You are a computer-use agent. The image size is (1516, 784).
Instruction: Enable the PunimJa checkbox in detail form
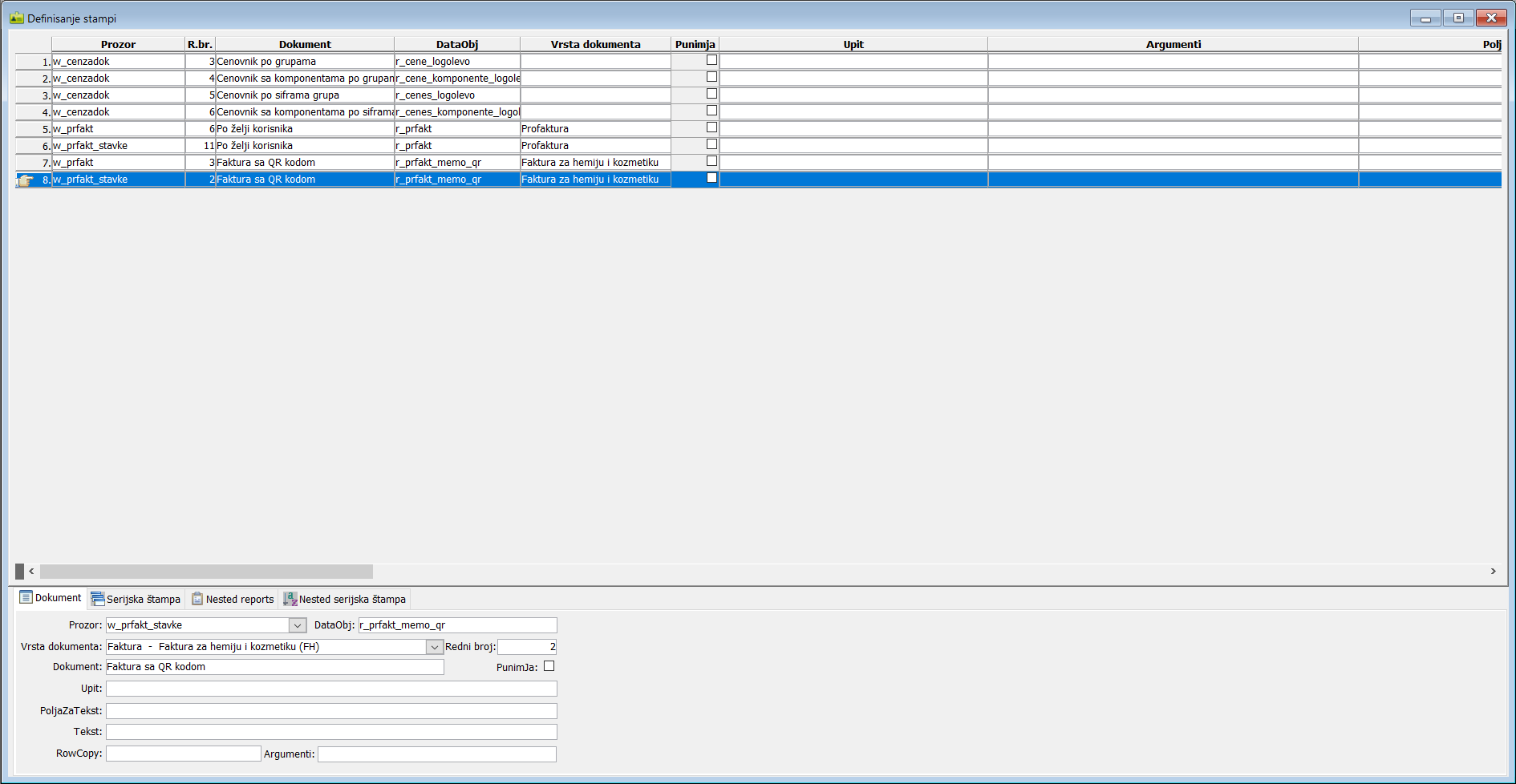(549, 666)
